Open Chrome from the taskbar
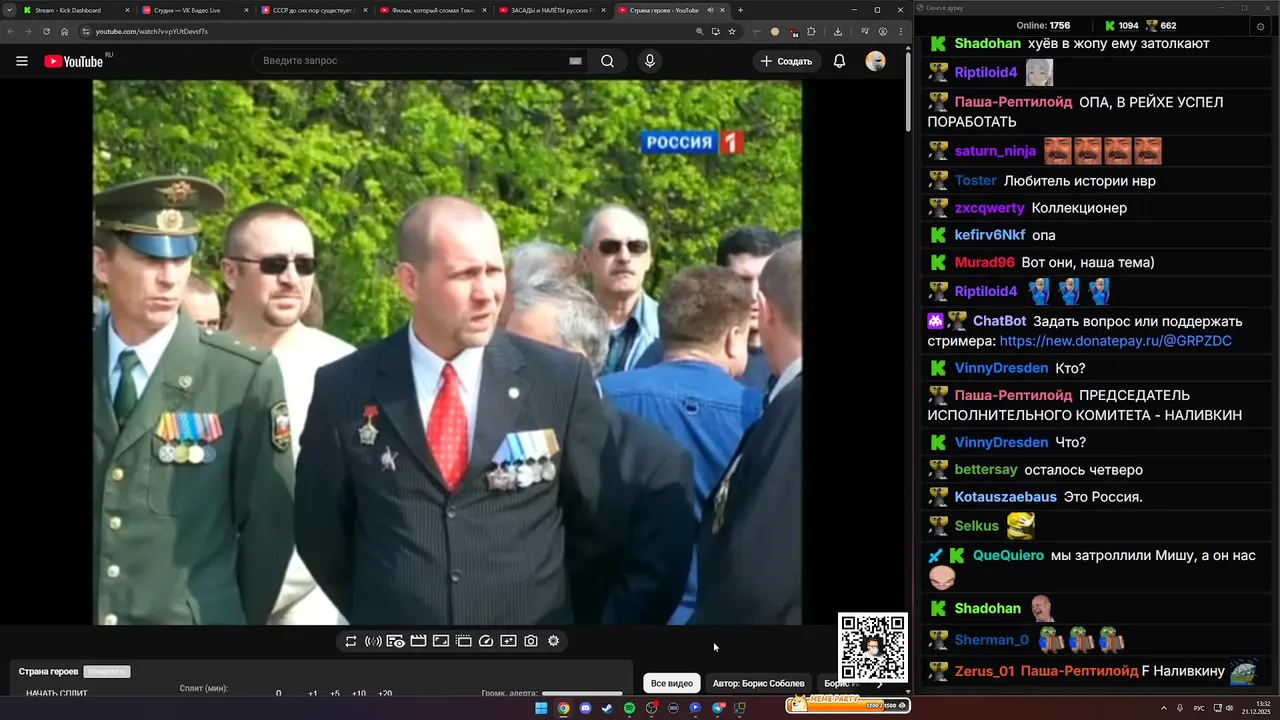 [563, 708]
